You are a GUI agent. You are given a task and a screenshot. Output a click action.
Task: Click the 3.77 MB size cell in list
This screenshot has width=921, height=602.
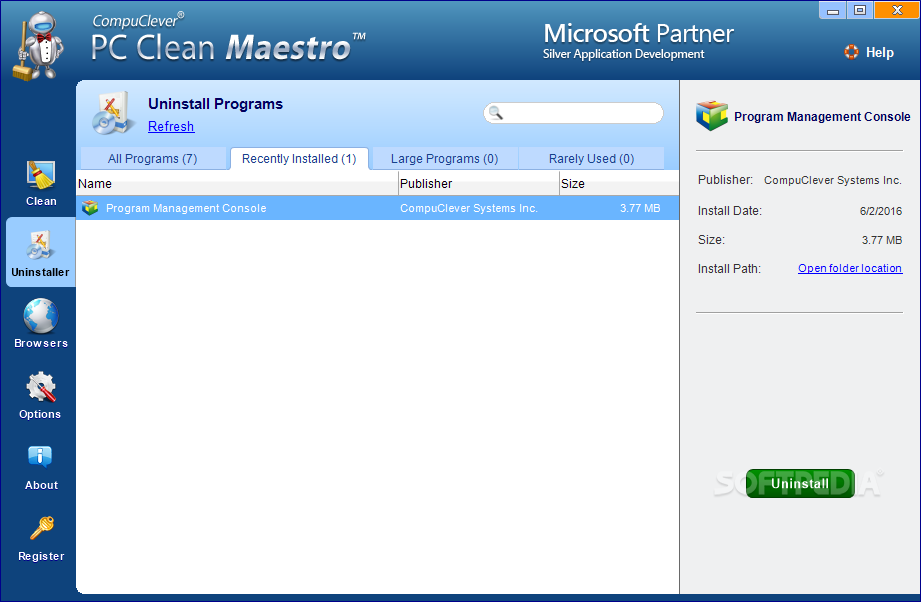[640, 208]
